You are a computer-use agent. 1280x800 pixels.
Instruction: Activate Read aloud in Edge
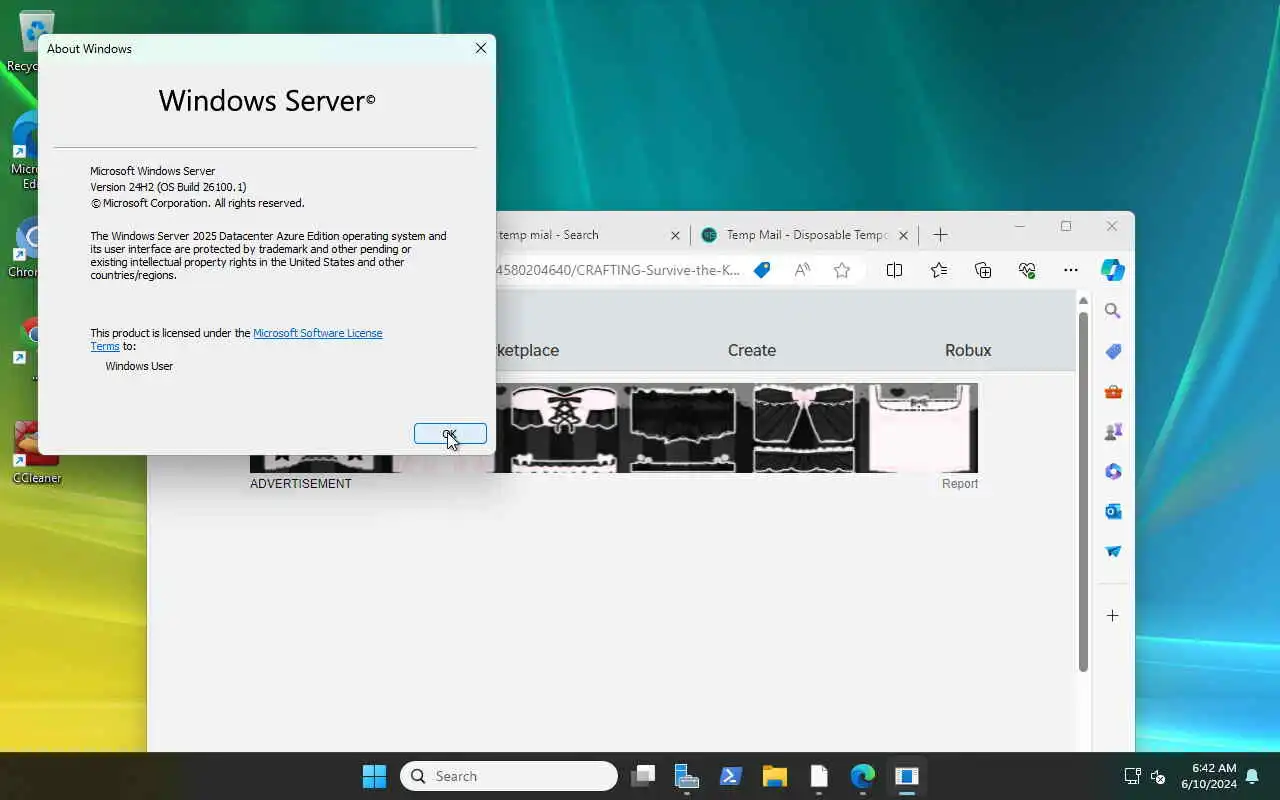click(x=802, y=270)
